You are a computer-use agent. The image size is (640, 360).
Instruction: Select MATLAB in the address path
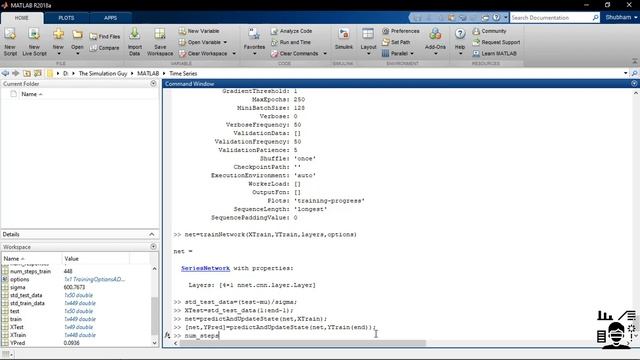pyautogui.click(x=148, y=73)
